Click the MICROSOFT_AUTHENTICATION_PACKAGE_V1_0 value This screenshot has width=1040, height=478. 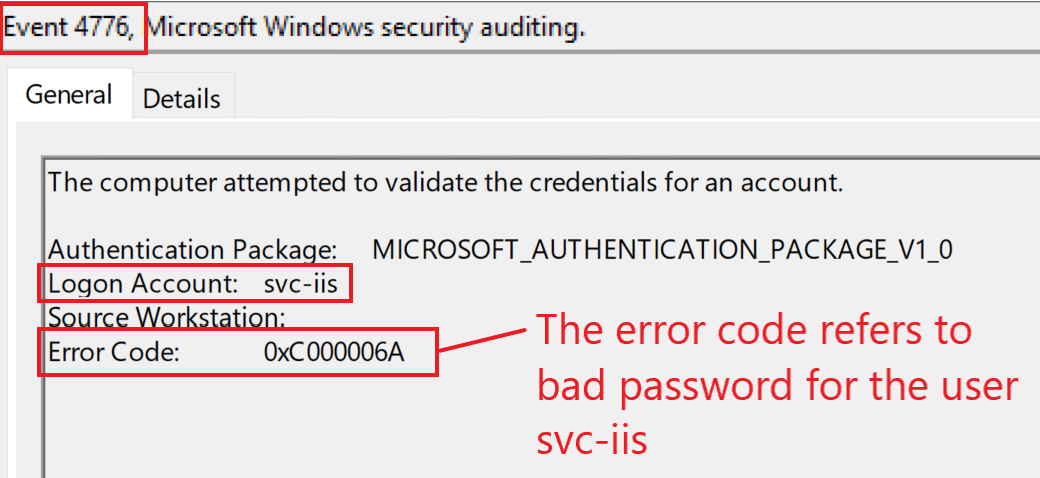pos(661,249)
